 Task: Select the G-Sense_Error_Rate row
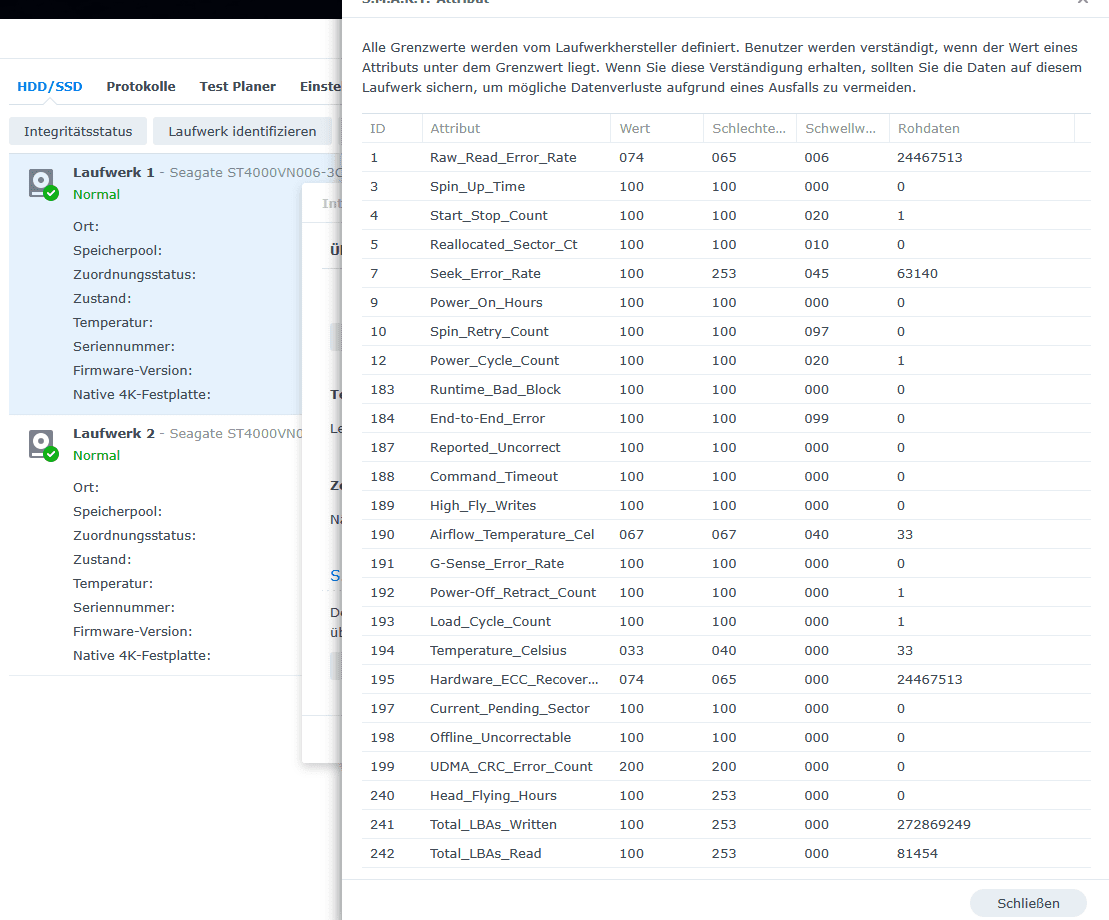(x=726, y=563)
